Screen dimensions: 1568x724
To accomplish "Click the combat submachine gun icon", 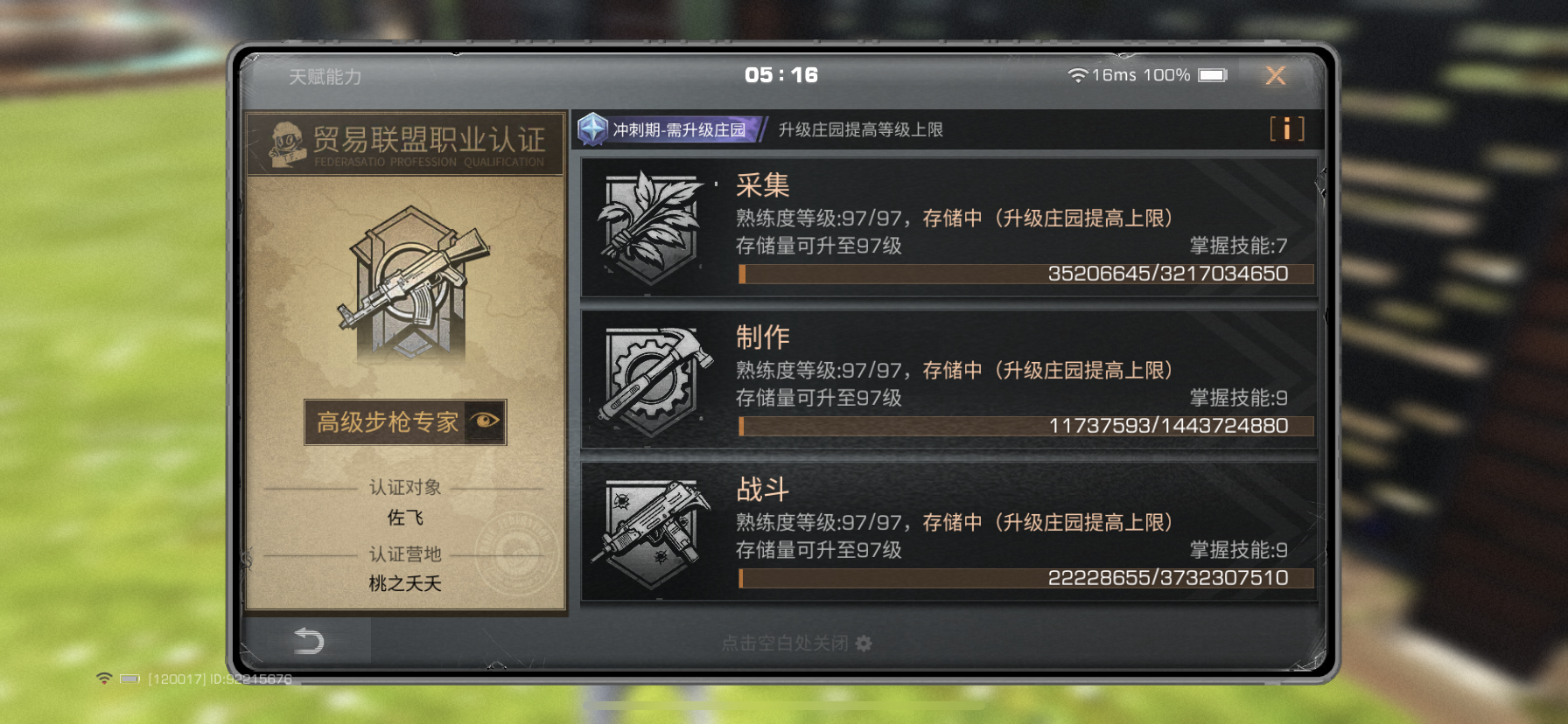I will coord(650,533).
